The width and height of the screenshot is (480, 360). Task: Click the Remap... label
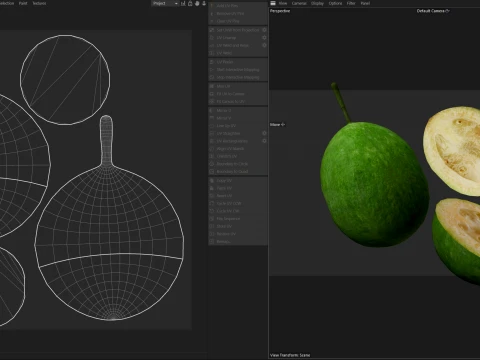[223, 242]
